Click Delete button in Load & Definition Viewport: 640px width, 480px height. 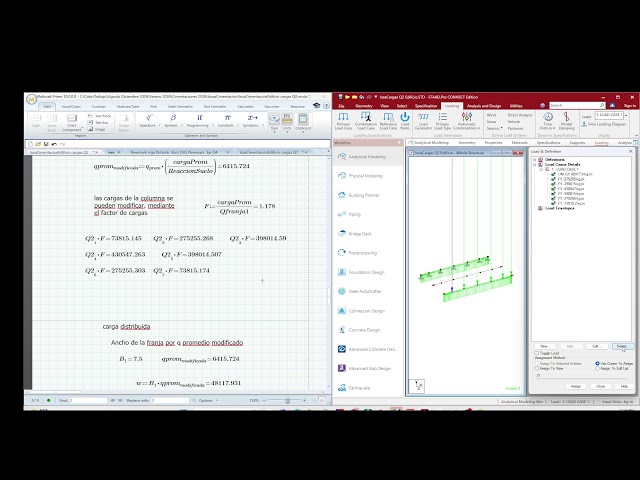click(622, 346)
